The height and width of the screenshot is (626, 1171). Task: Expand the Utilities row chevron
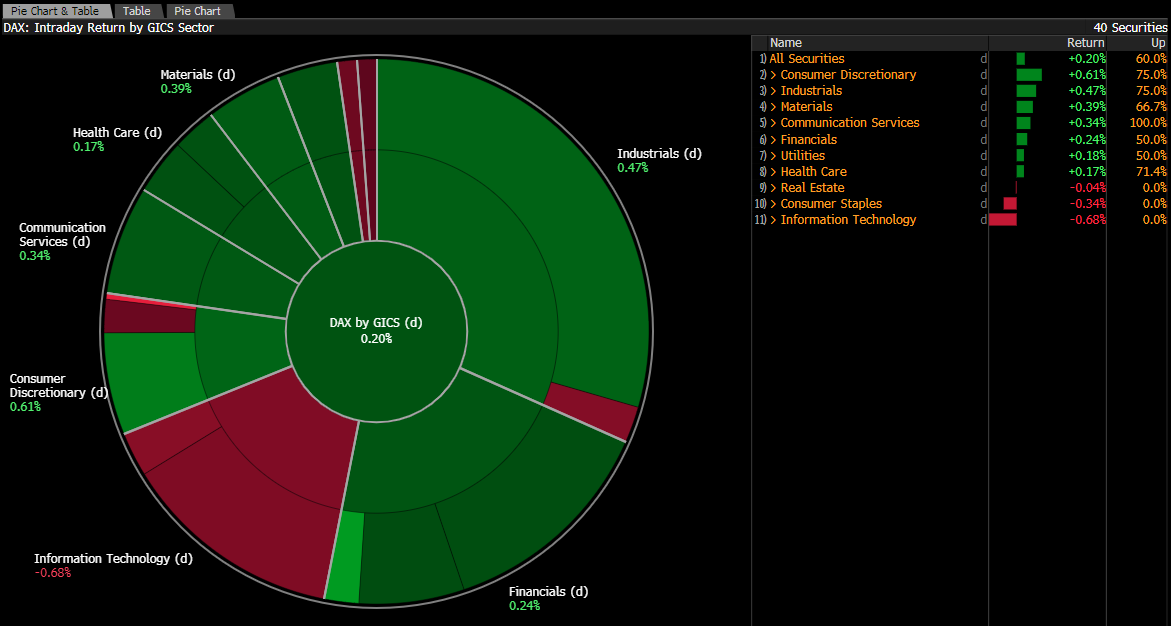coord(774,155)
